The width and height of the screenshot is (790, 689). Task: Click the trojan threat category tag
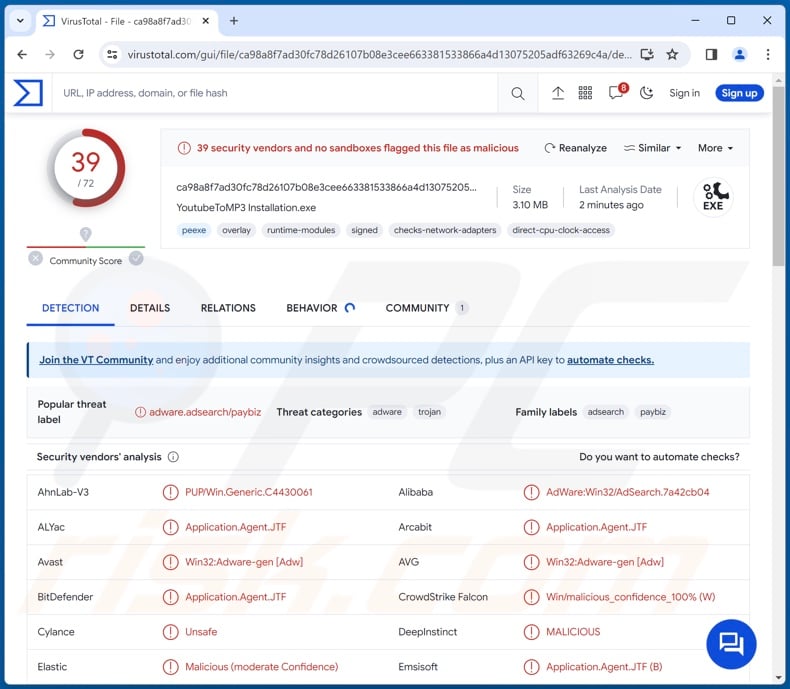(429, 412)
